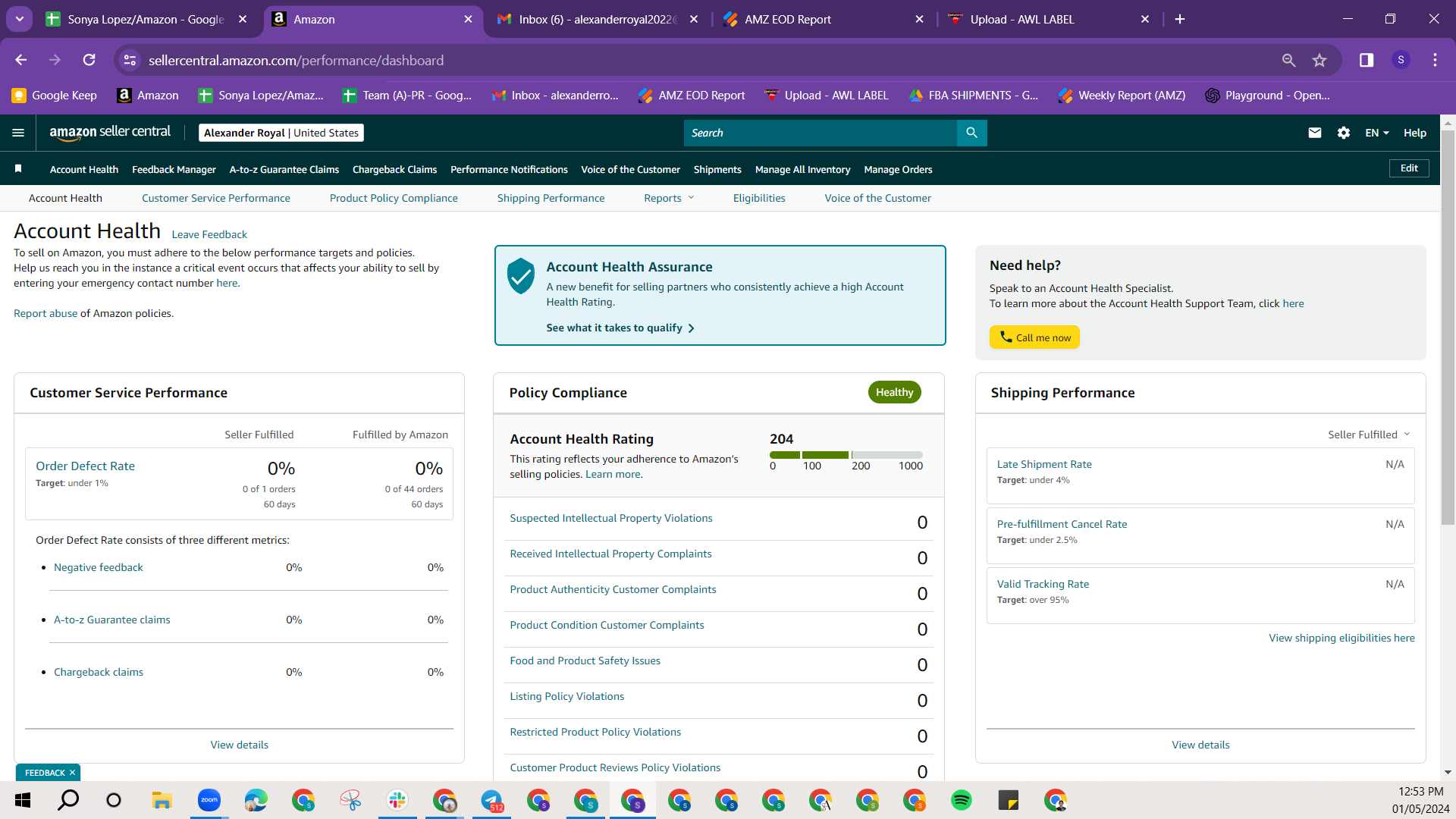Viewport: 1456px width, 819px height.
Task: Click See what it takes to qualify
Action: pos(620,328)
